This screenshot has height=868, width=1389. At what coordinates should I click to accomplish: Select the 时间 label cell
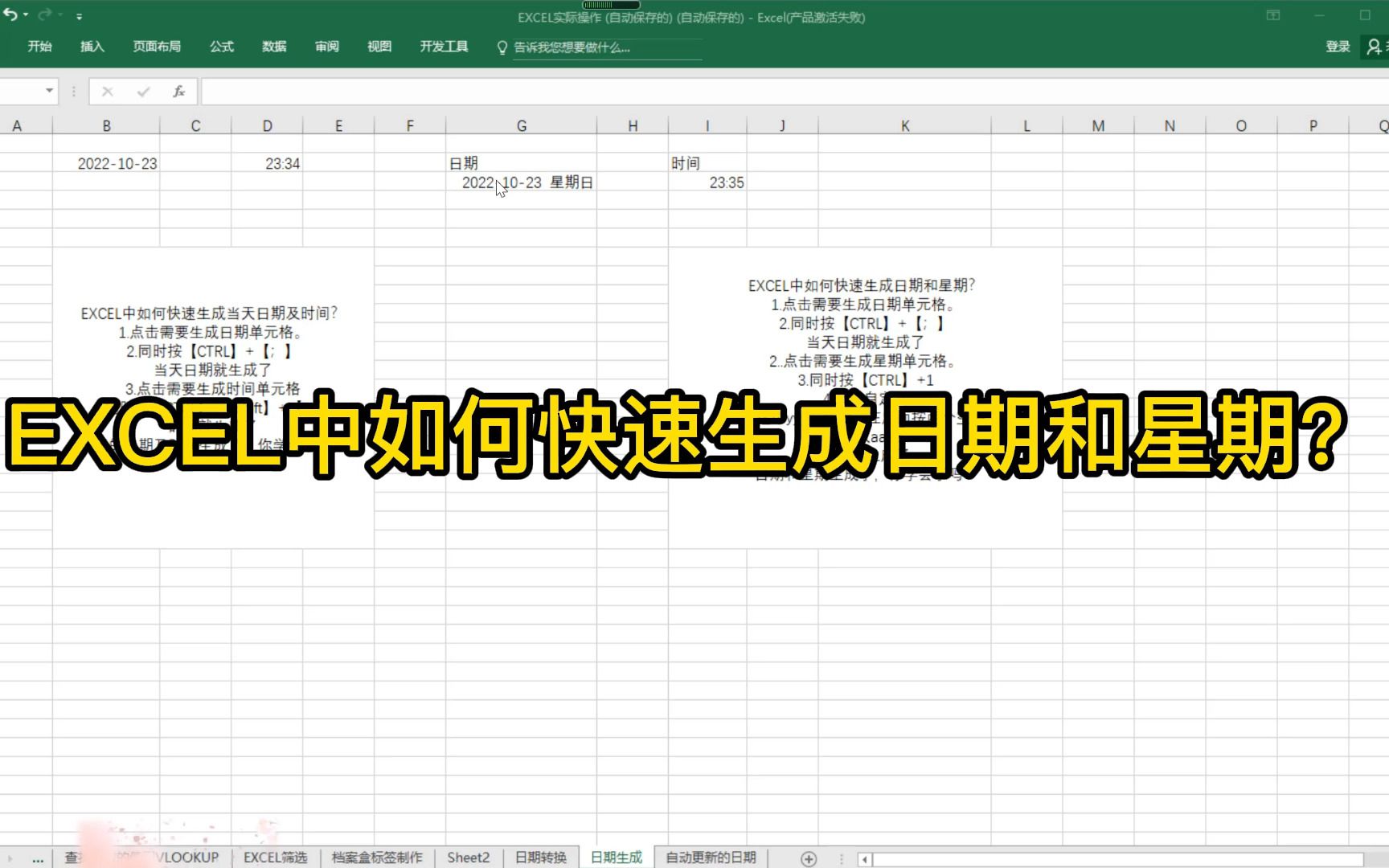coord(707,163)
